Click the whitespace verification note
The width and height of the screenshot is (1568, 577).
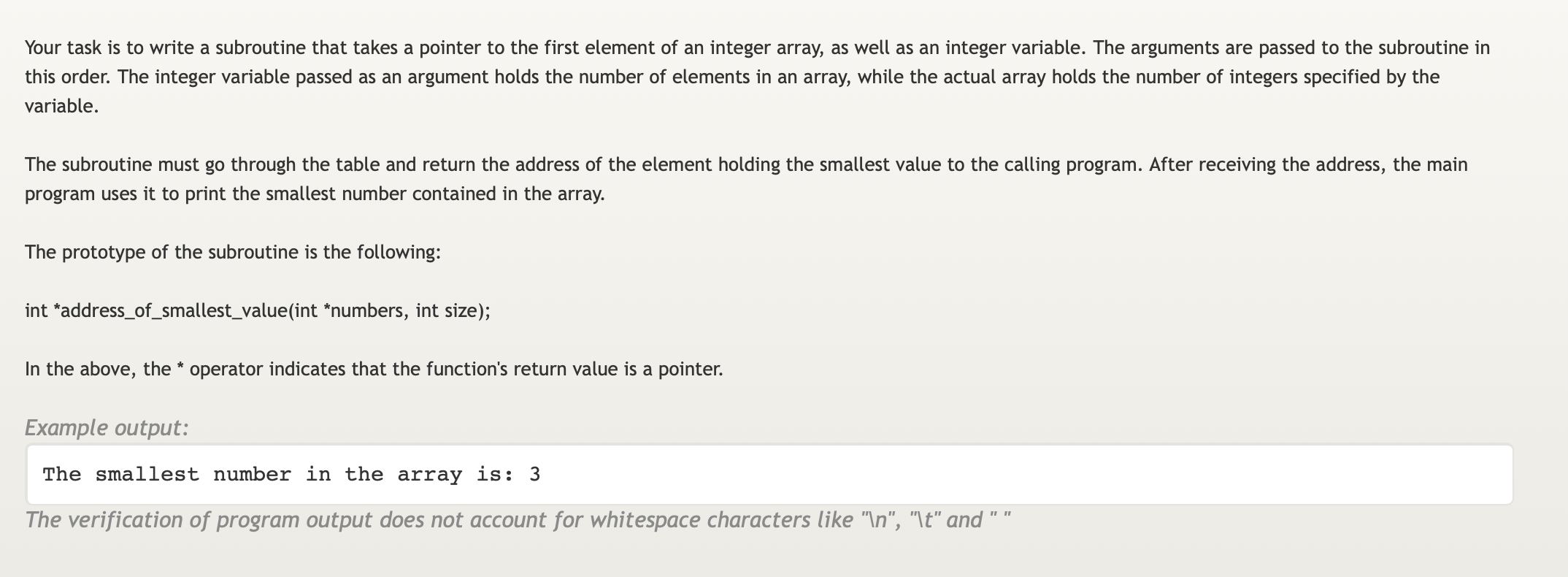(x=518, y=520)
